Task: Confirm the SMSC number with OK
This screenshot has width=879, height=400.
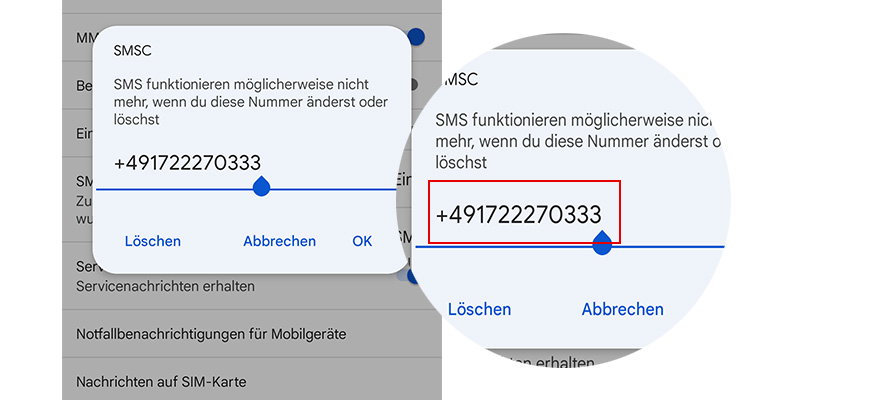Action: [x=362, y=241]
